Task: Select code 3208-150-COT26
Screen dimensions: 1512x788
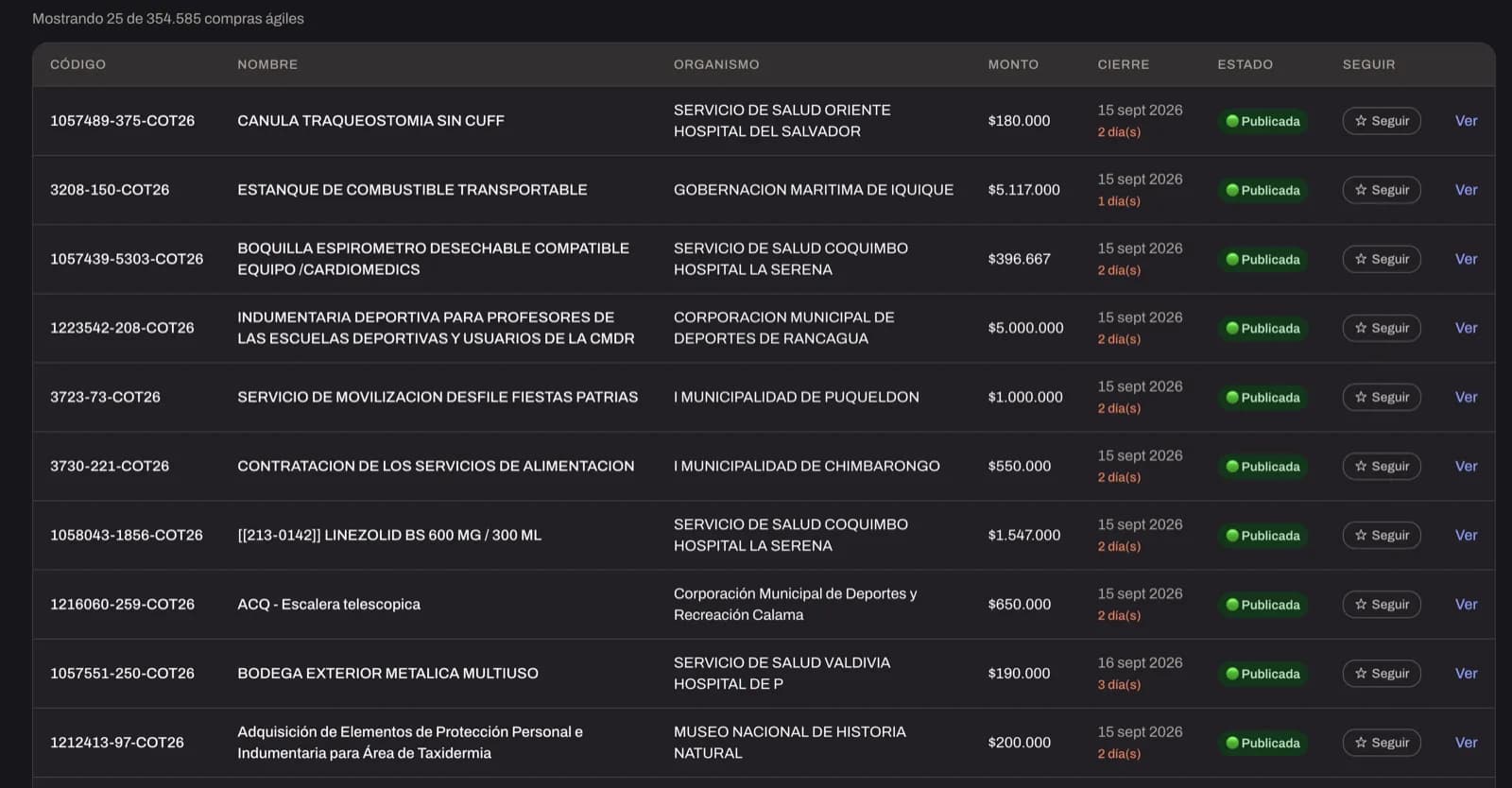Action: pos(110,190)
